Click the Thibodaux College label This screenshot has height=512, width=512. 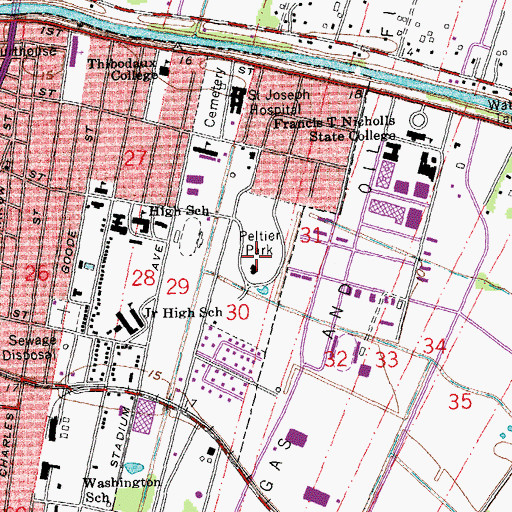pos(123,69)
